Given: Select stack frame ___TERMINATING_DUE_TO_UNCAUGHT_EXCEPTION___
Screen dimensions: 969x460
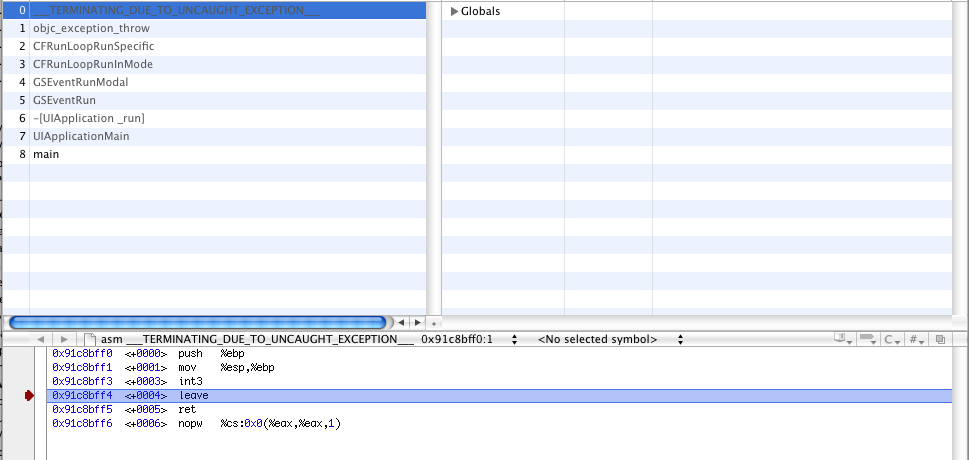Looking at the screenshot, I should pyautogui.click(x=214, y=11).
